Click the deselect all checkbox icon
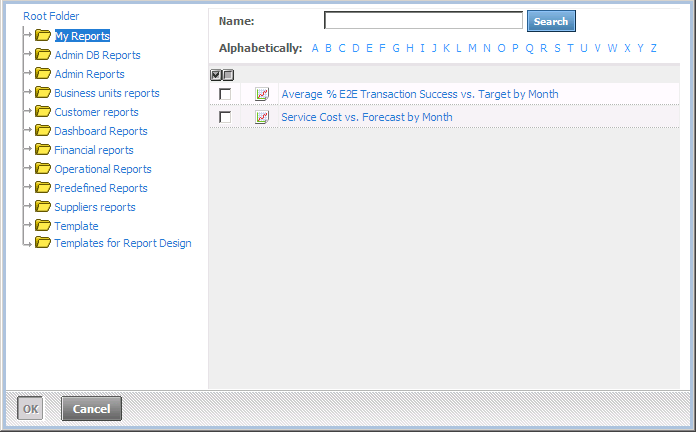 tap(228, 75)
